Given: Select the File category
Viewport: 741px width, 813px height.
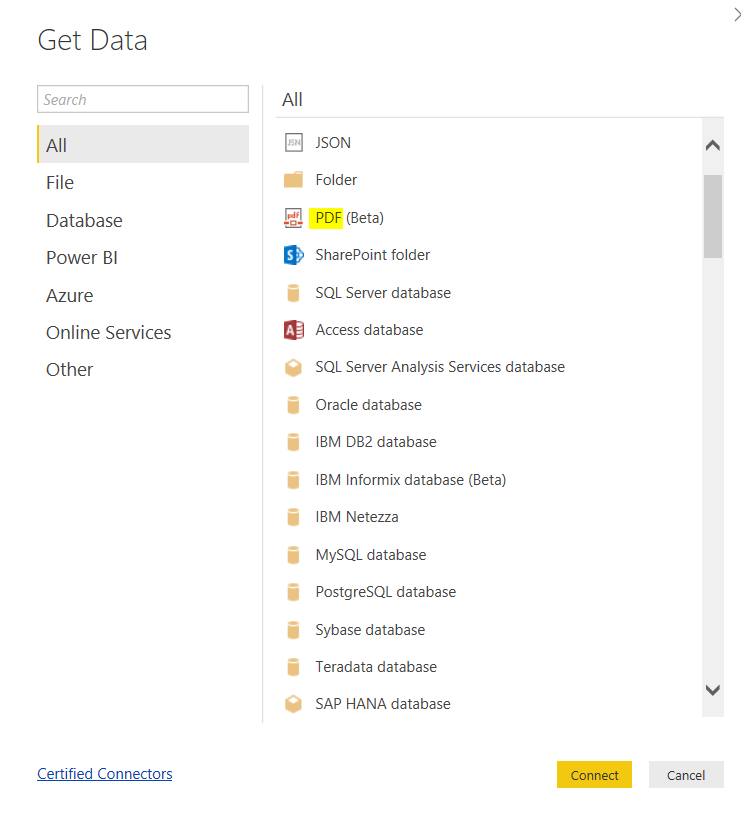Looking at the screenshot, I should pos(143,183).
